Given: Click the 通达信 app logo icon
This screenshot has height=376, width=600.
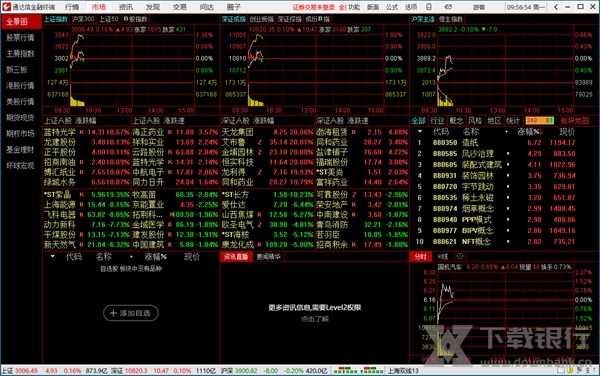Looking at the screenshot, I should (x=6, y=7).
